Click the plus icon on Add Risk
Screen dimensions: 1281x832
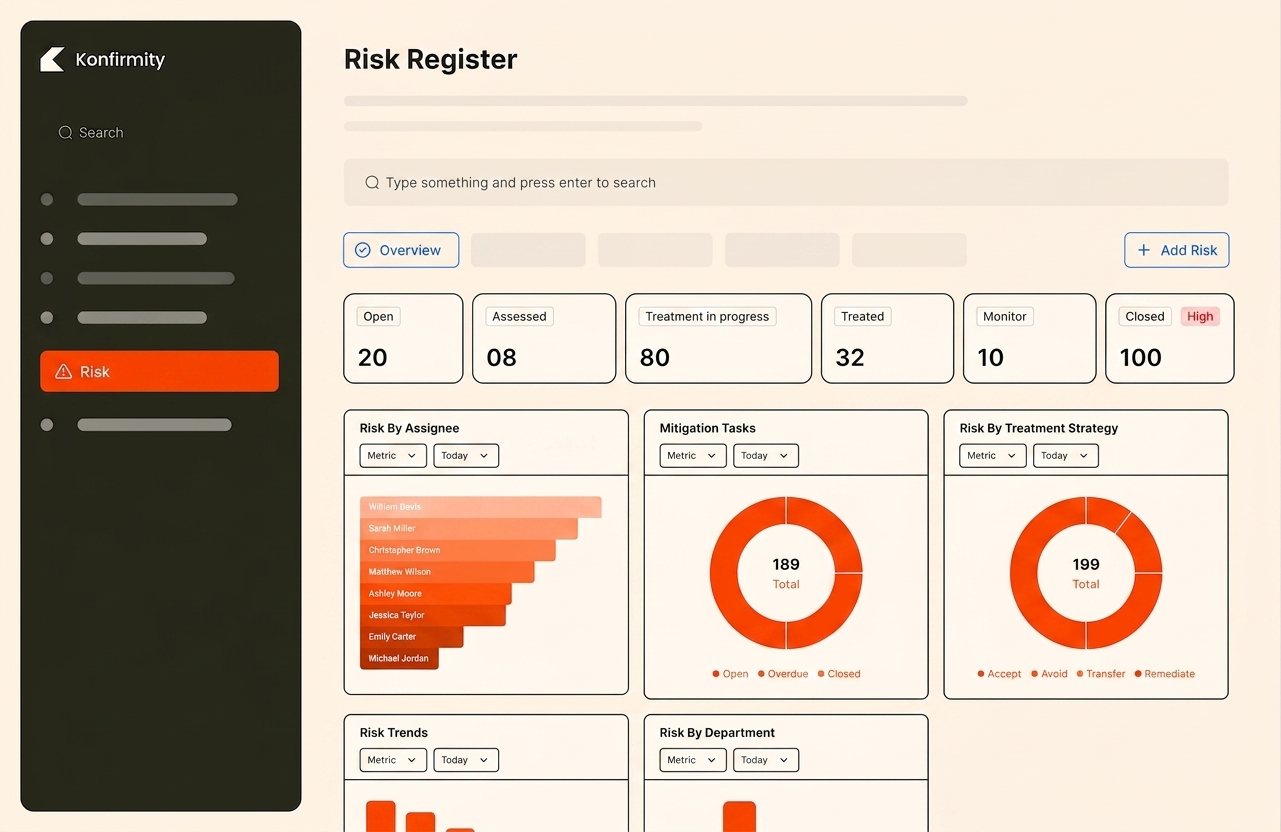pos(1144,250)
